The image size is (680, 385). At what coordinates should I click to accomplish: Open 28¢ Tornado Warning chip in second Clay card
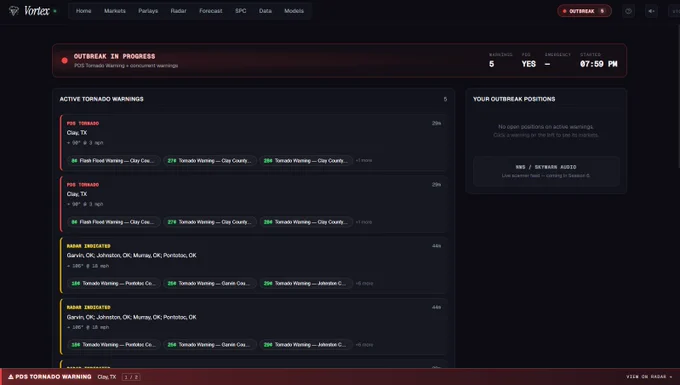coord(306,222)
